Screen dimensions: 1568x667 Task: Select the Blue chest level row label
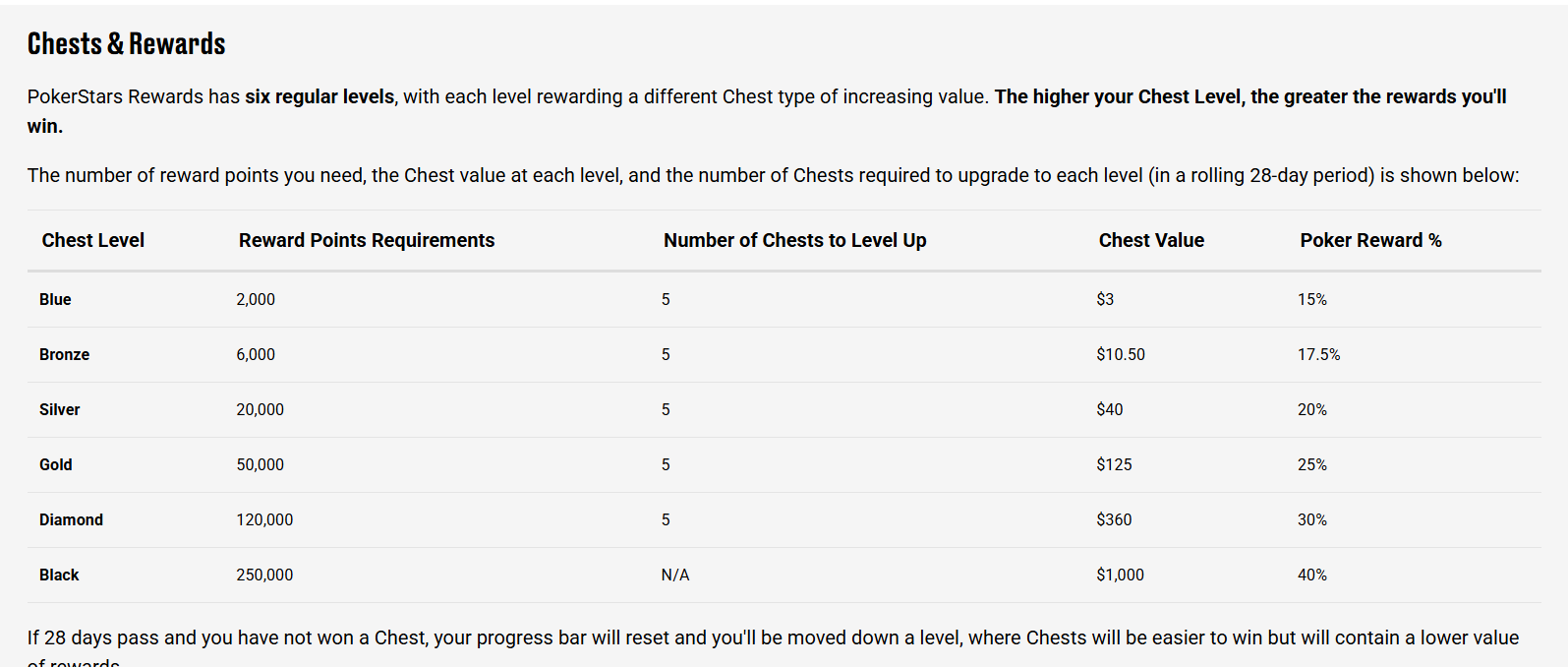click(x=55, y=299)
